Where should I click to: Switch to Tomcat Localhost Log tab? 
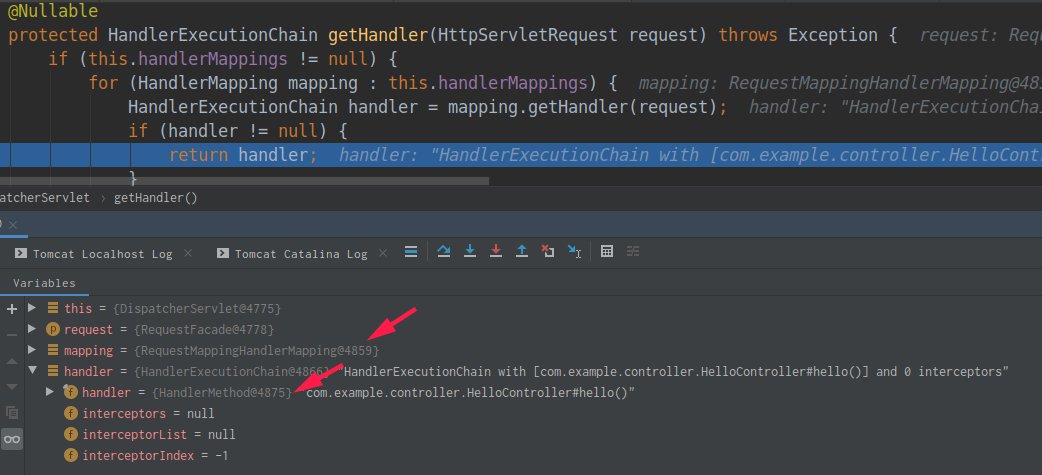tap(102, 254)
